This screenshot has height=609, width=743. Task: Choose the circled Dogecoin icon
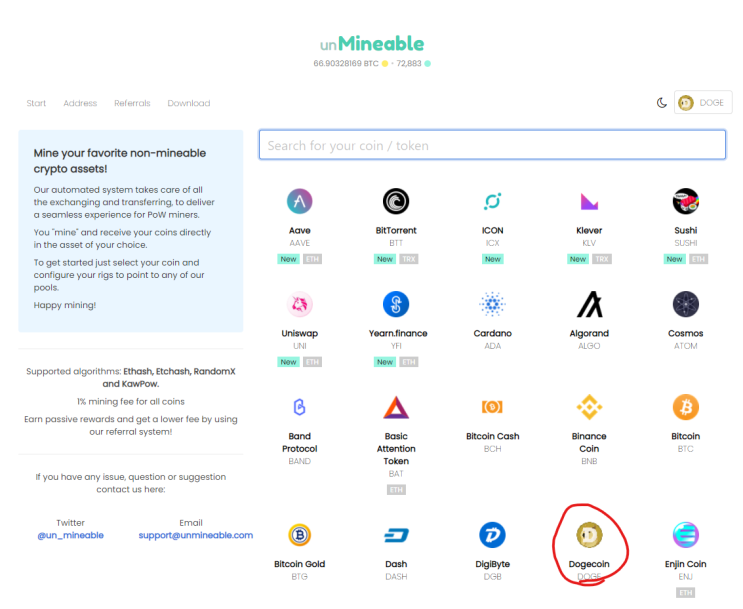[x=589, y=535]
